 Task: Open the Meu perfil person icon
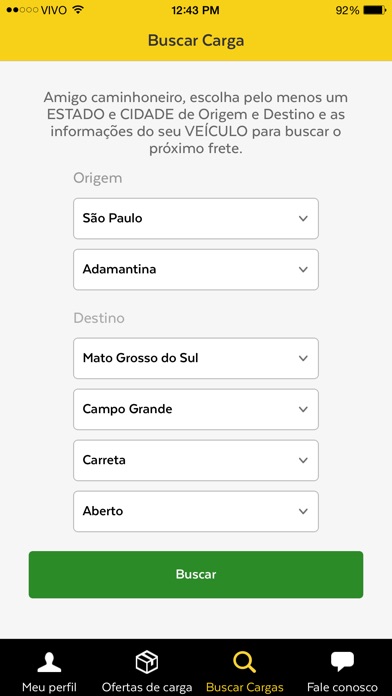pos(49,663)
